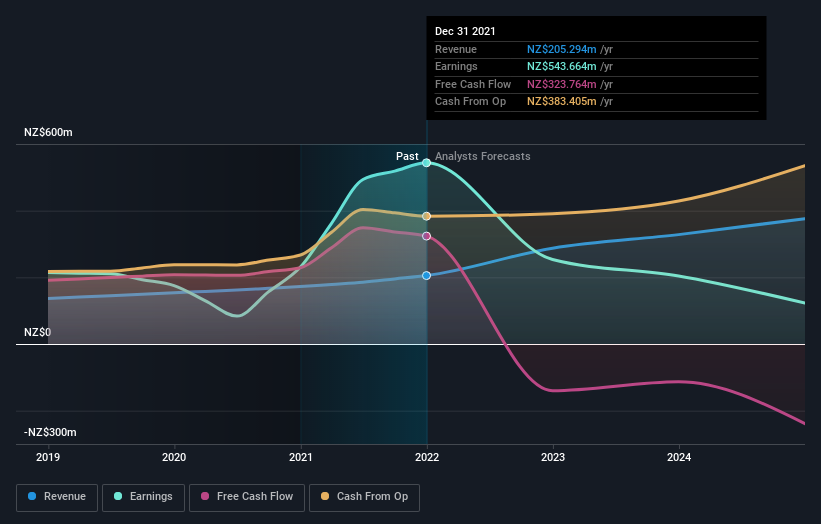The height and width of the screenshot is (524, 821).
Task: Click the 2019 x-axis label
Action: point(48,458)
